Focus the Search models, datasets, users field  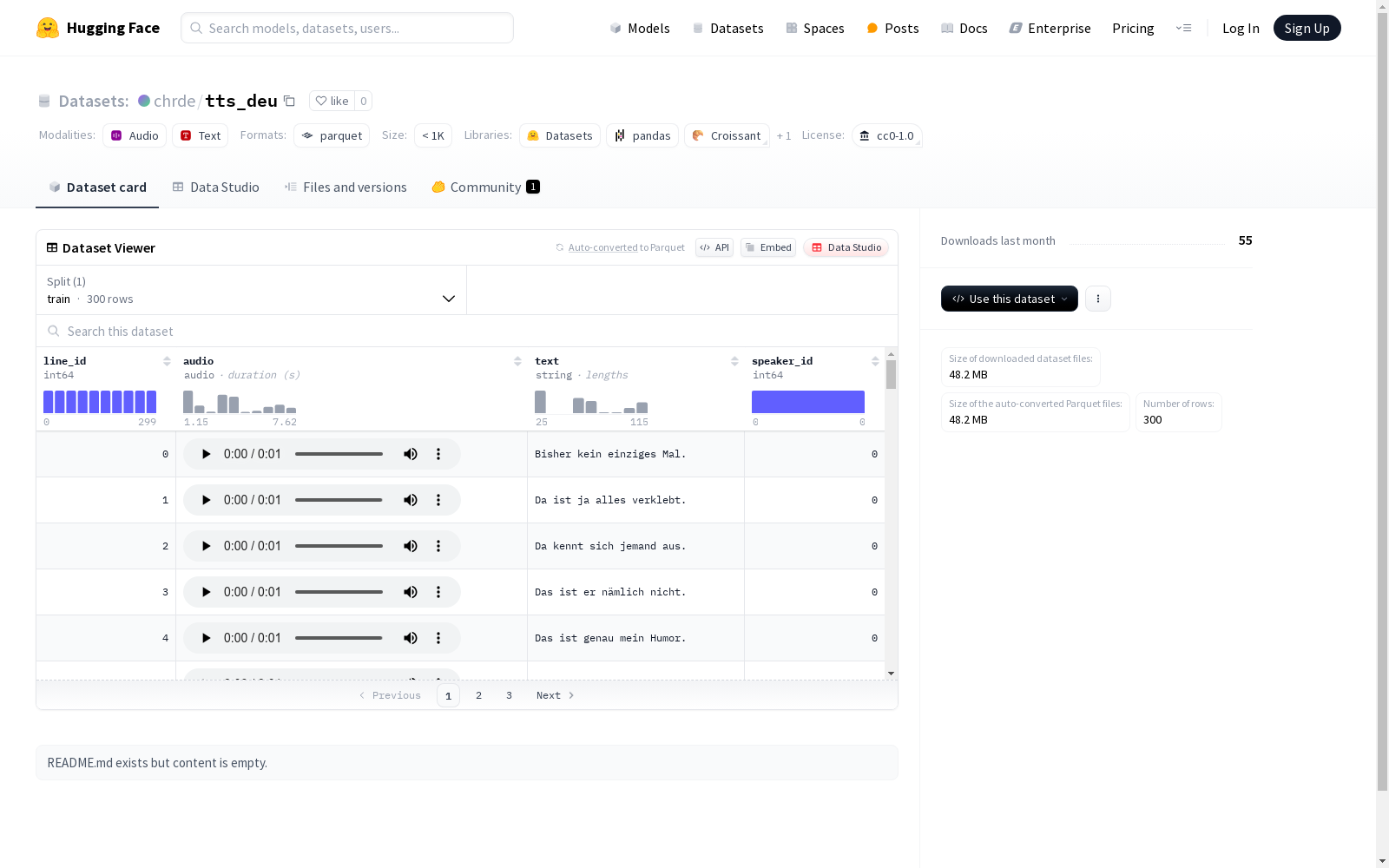point(347,28)
